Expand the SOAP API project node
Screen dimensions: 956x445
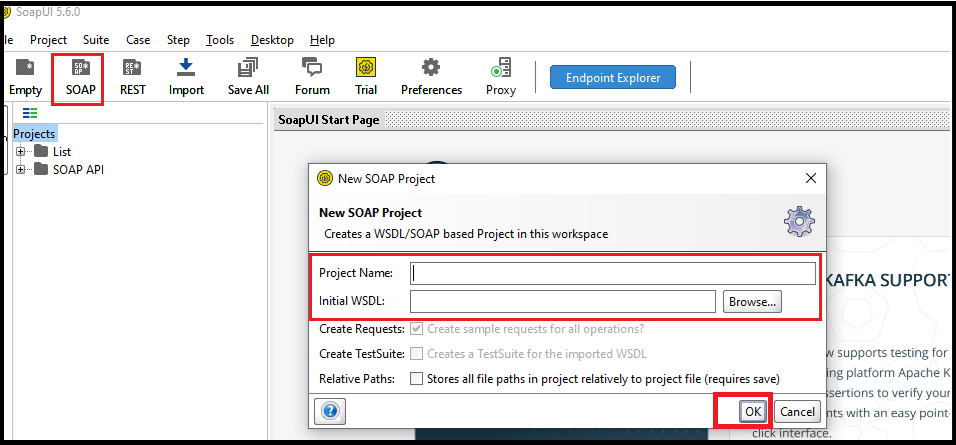tap(21, 170)
